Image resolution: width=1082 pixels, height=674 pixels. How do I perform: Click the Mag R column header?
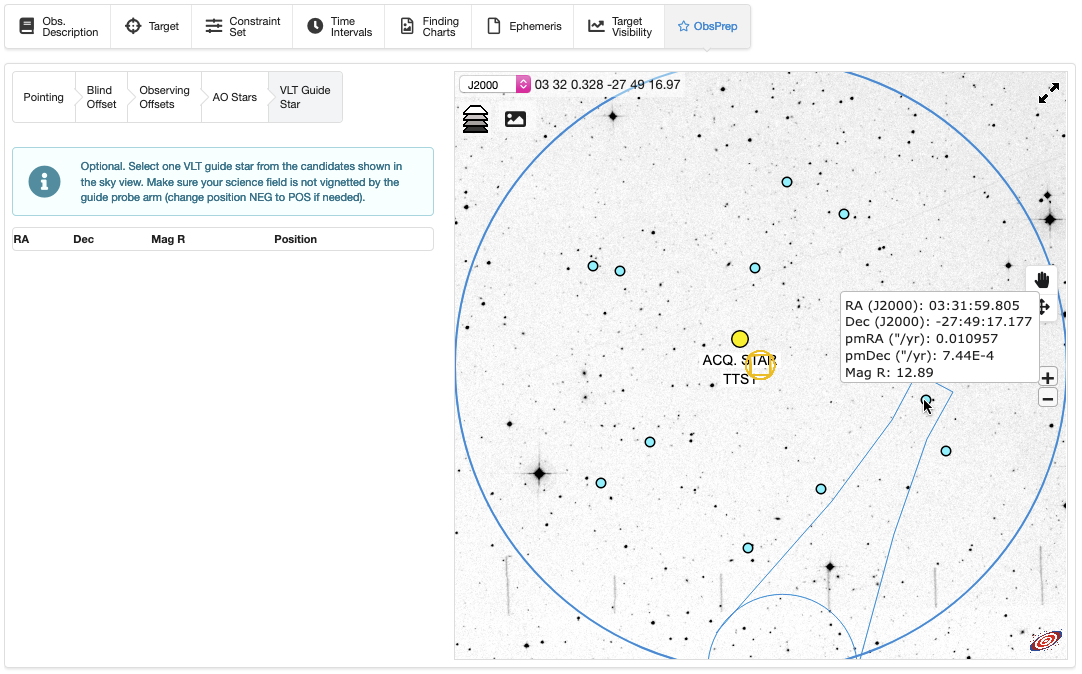coord(168,239)
